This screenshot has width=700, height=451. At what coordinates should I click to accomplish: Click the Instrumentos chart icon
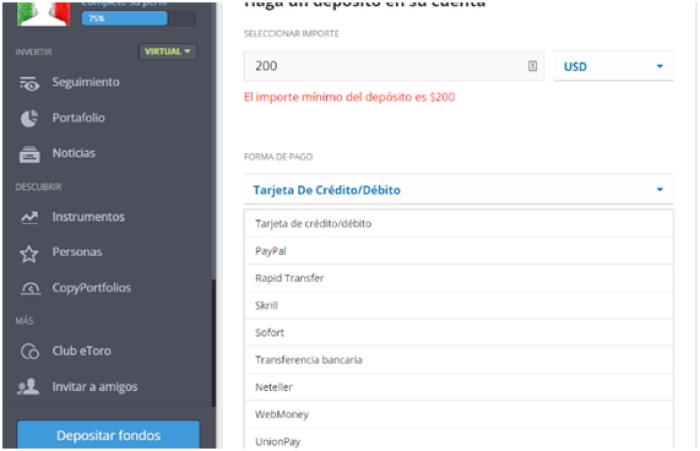coord(29,217)
